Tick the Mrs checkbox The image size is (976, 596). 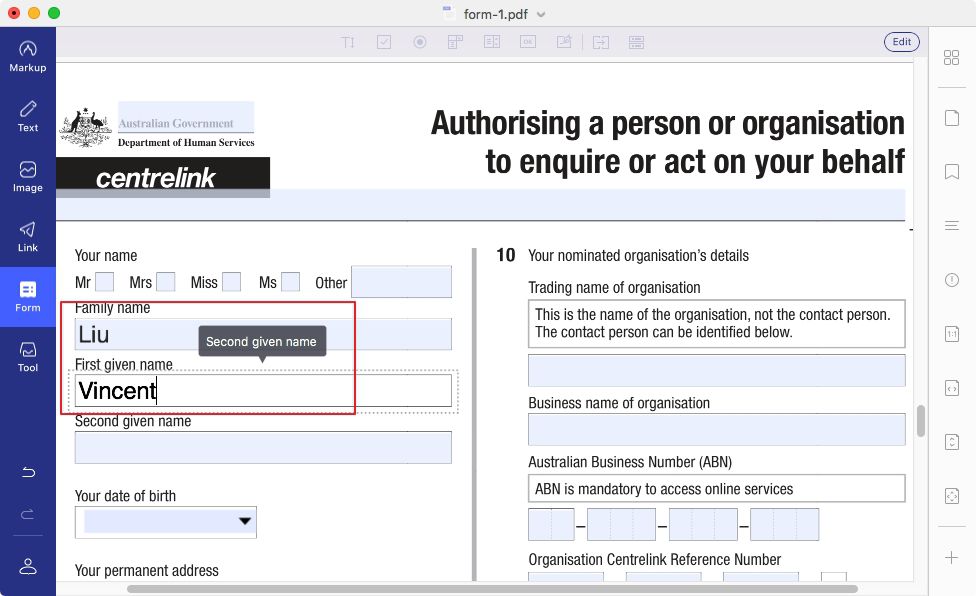click(x=166, y=282)
